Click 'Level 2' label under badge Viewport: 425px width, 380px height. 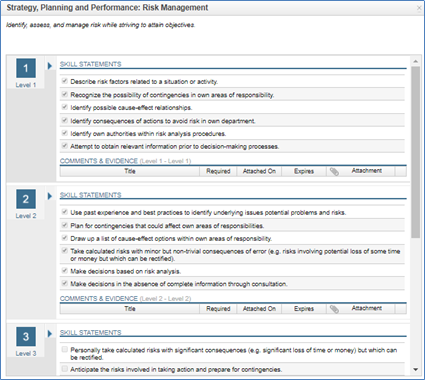click(x=26, y=216)
